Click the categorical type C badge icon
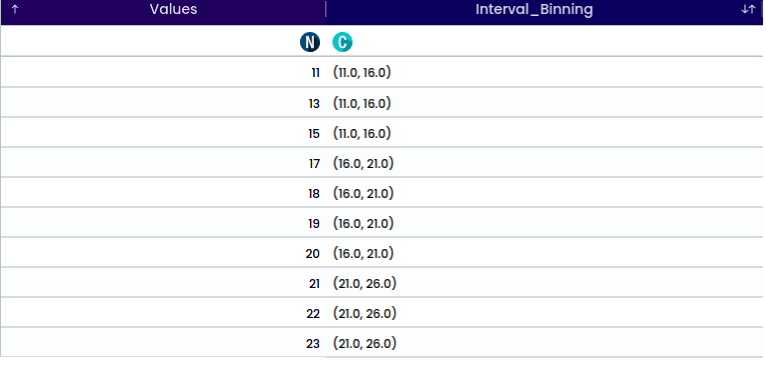Viewport: 766px width, 365px height. pyautogui.click(x=342, y=43)
